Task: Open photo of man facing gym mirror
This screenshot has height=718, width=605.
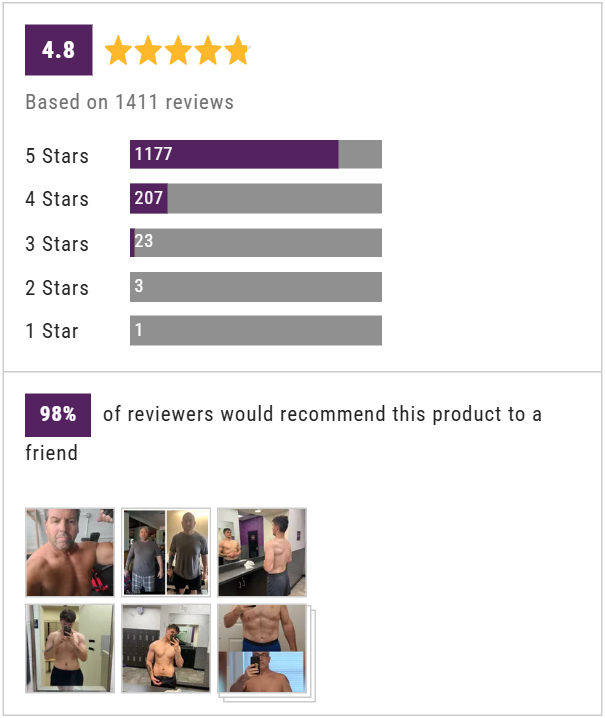Action: (262, 552)
